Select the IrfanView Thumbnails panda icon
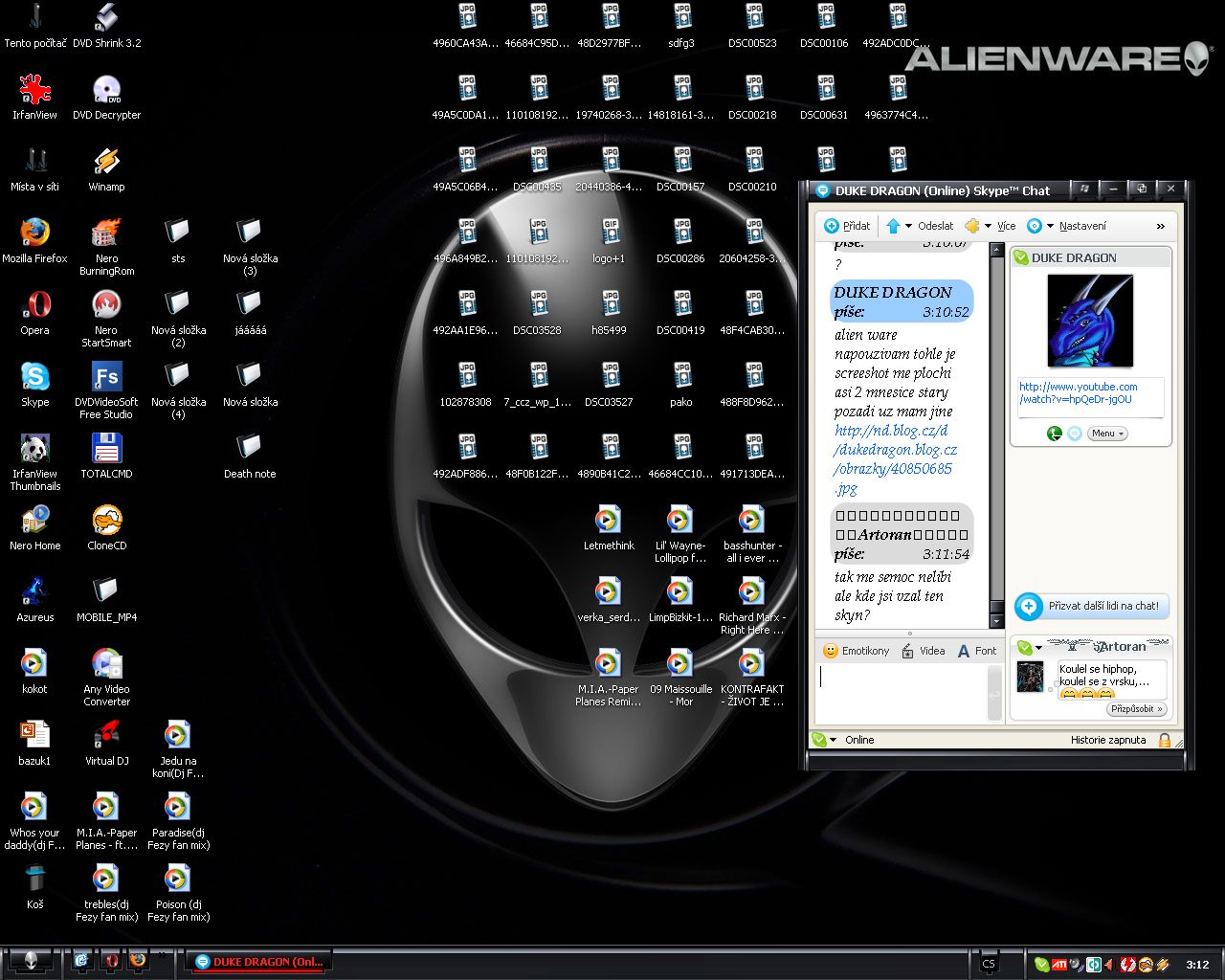The height and width of the screenshot is (980, 1225). (x=35, y=462)
